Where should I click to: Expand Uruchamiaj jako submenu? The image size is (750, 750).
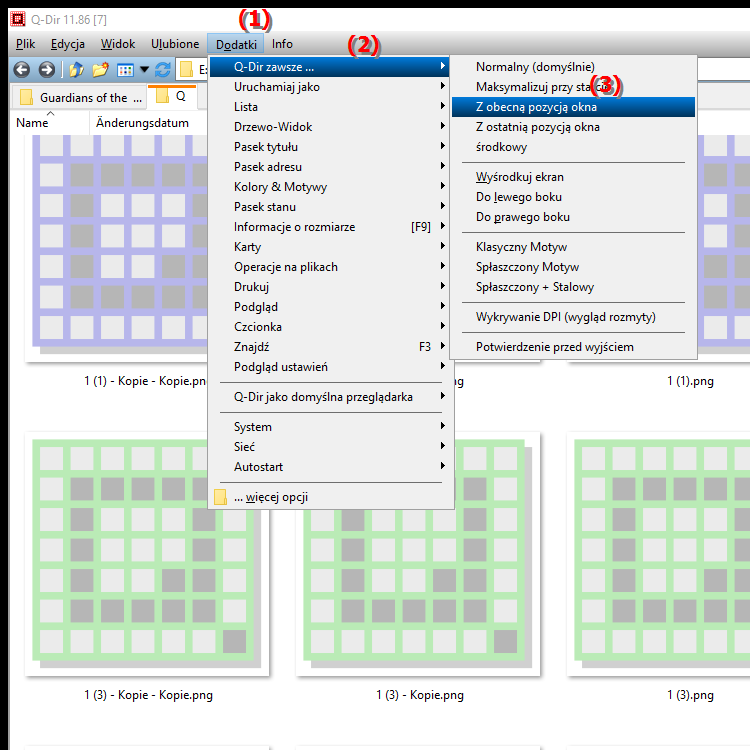pos(330,87)
